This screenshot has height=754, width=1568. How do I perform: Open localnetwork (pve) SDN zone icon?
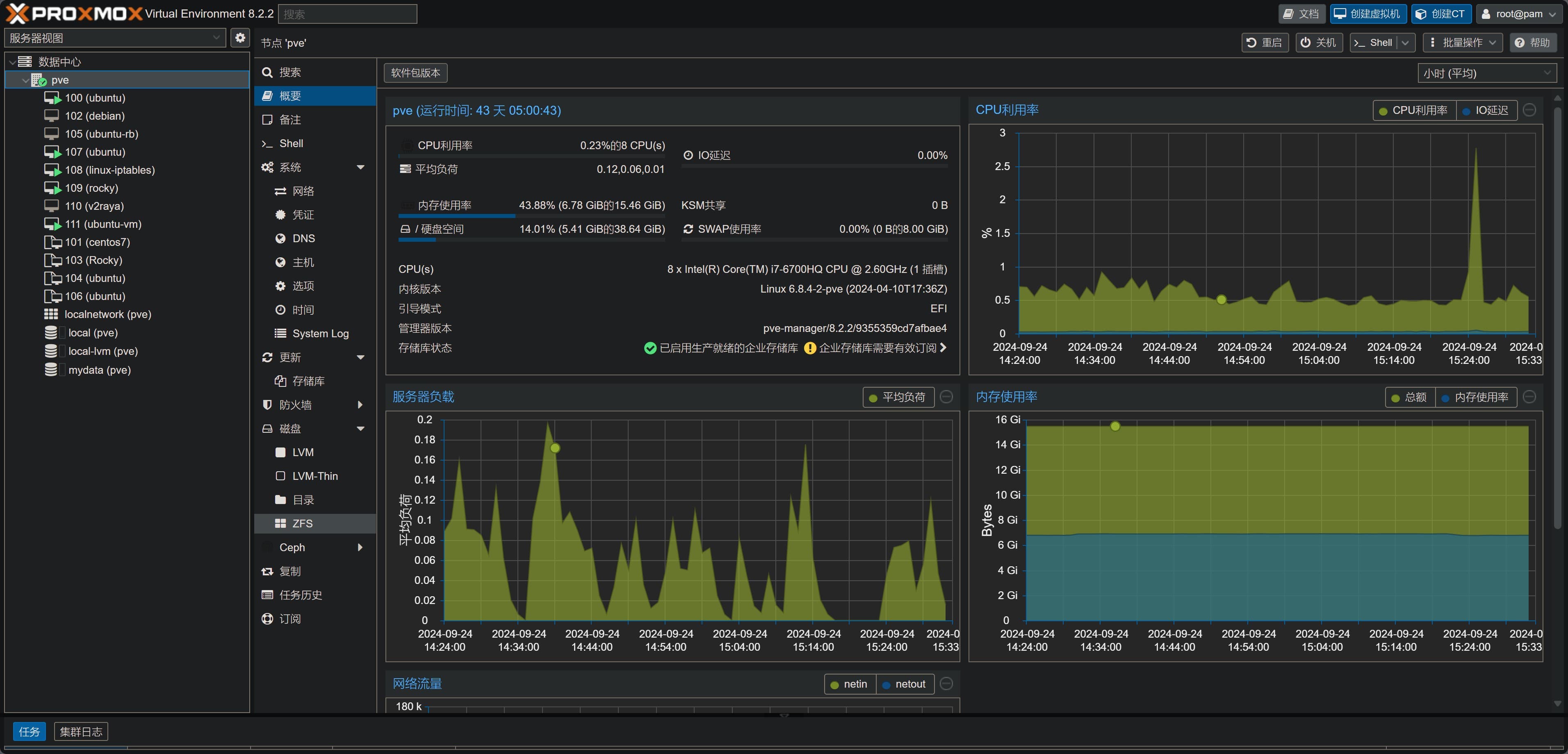click(x=51, y=314)
